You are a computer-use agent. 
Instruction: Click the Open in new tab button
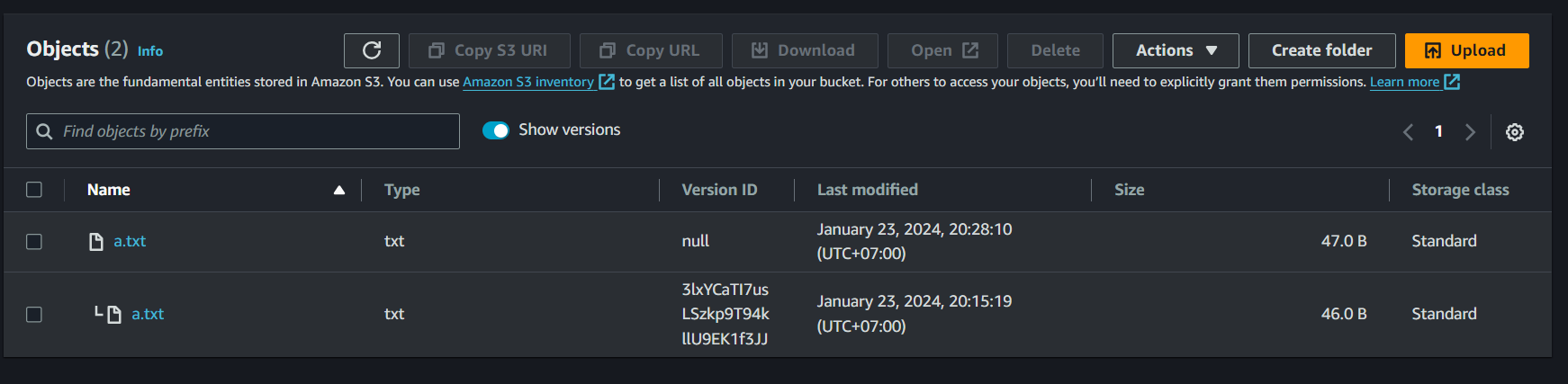click(x=942, y=50)
